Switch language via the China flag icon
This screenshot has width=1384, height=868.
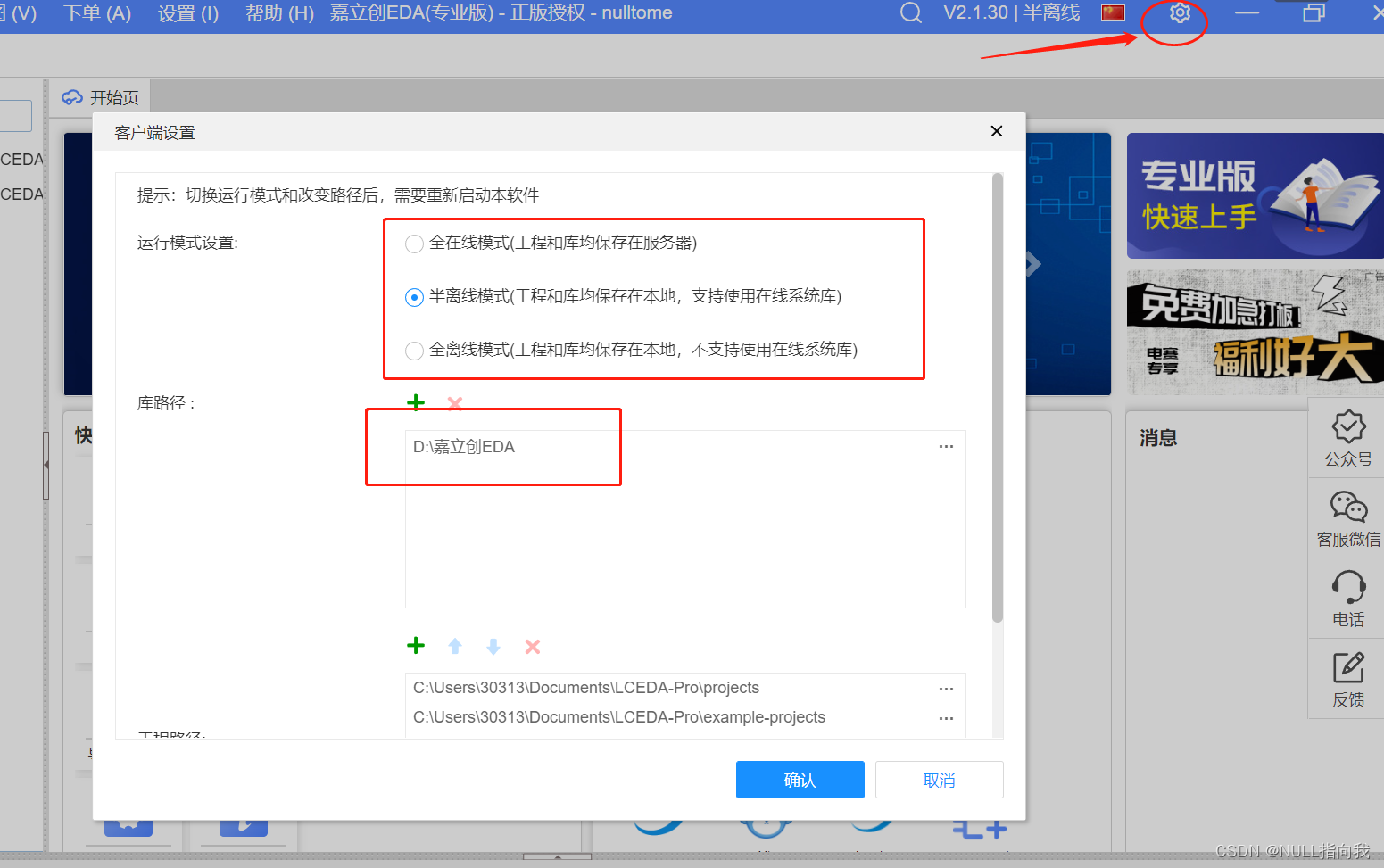tap(1113, 12)
